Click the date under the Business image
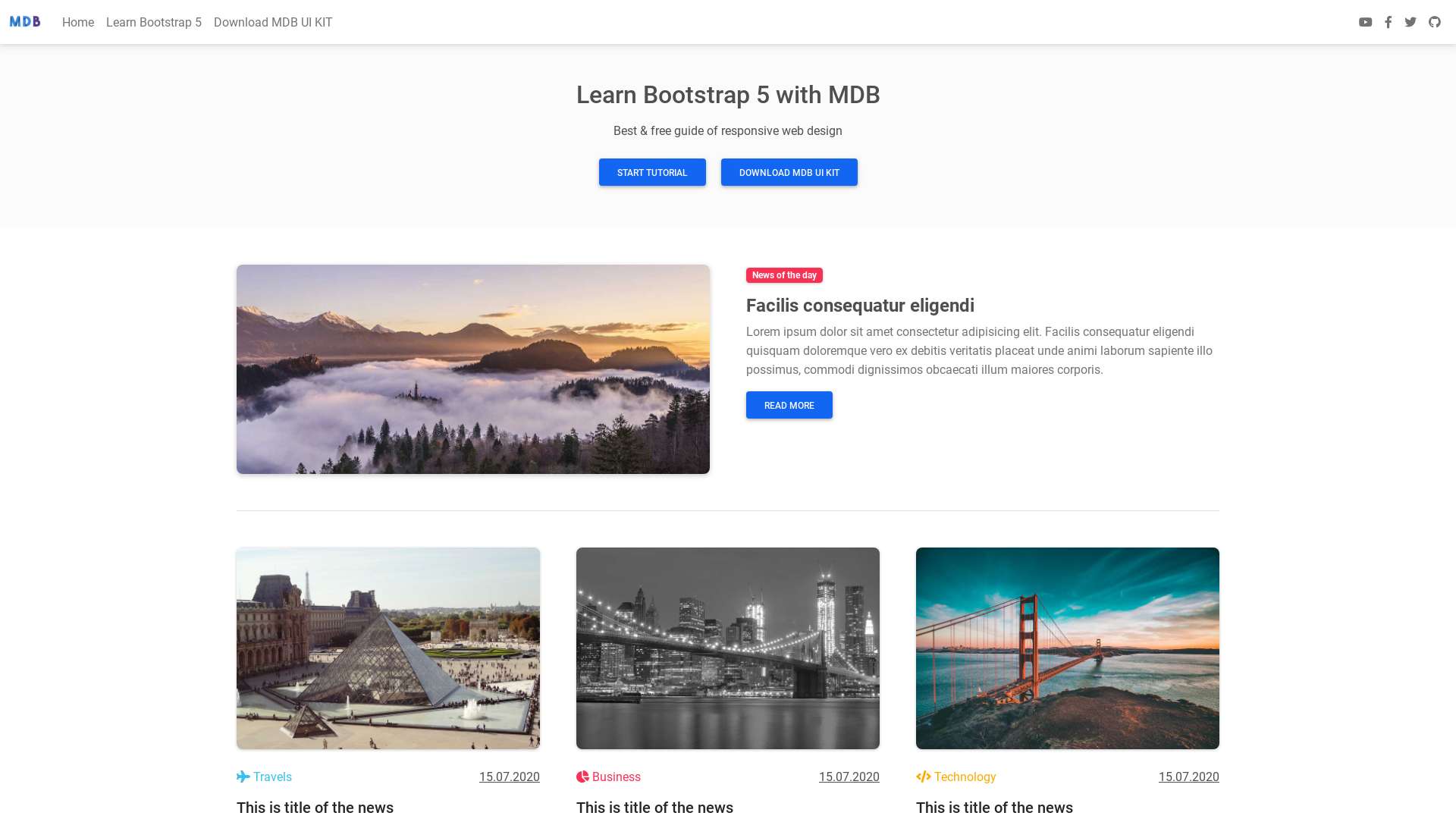This screenshot has height=819, width=1456. 849,777
